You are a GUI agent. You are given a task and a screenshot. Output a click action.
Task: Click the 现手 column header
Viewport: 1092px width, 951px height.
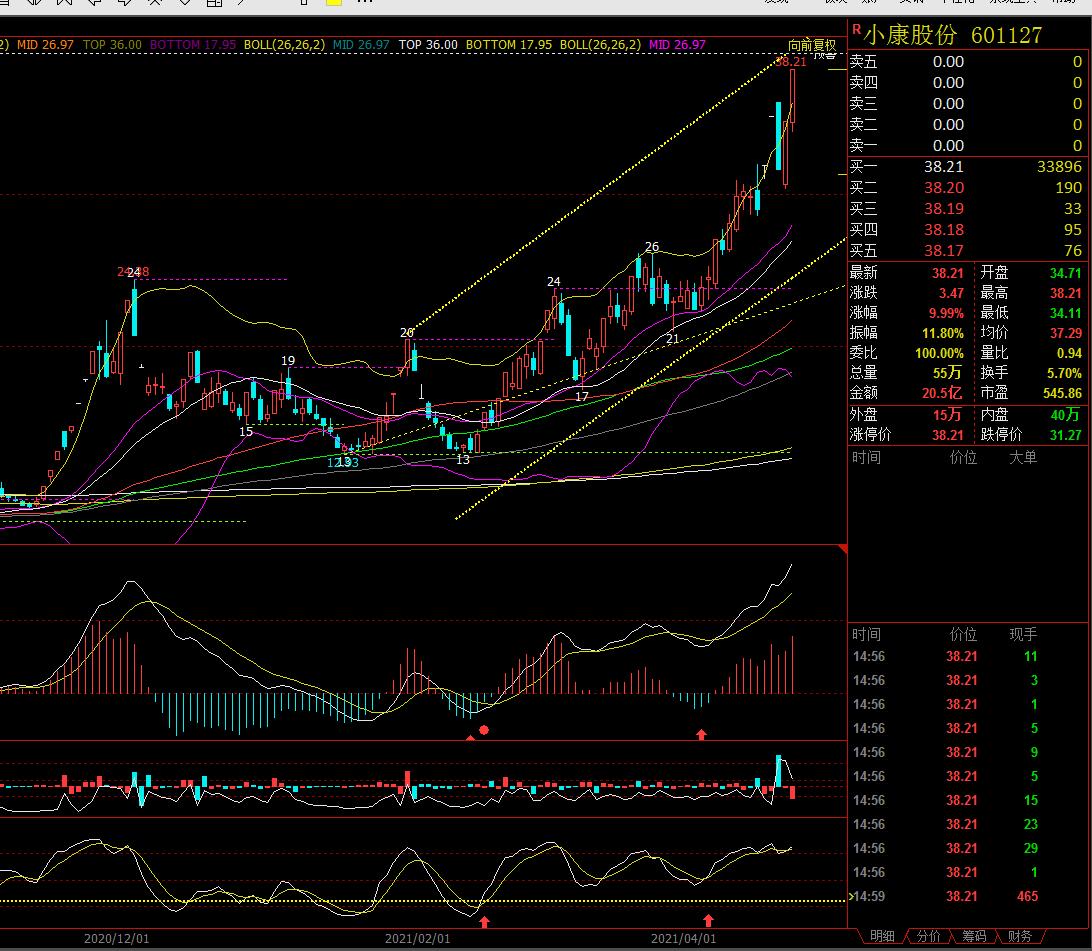tap(1023, 634)
